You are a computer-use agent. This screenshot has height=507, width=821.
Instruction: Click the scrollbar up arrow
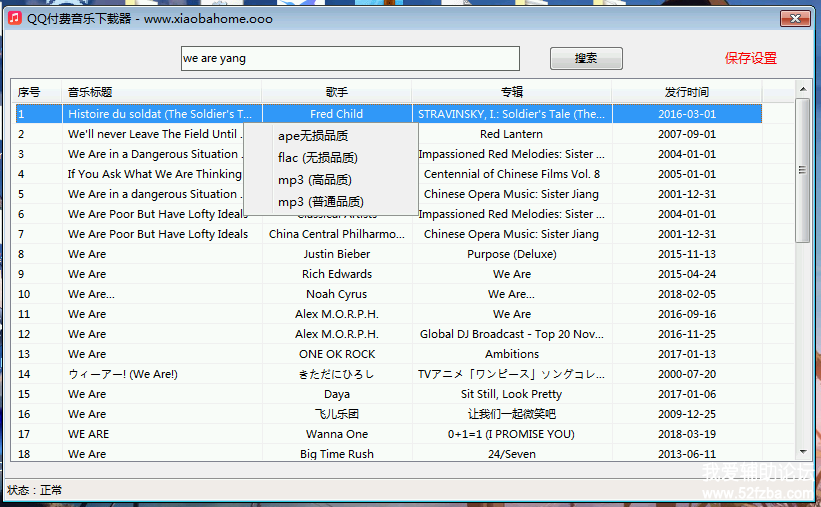tap(803, 90)
